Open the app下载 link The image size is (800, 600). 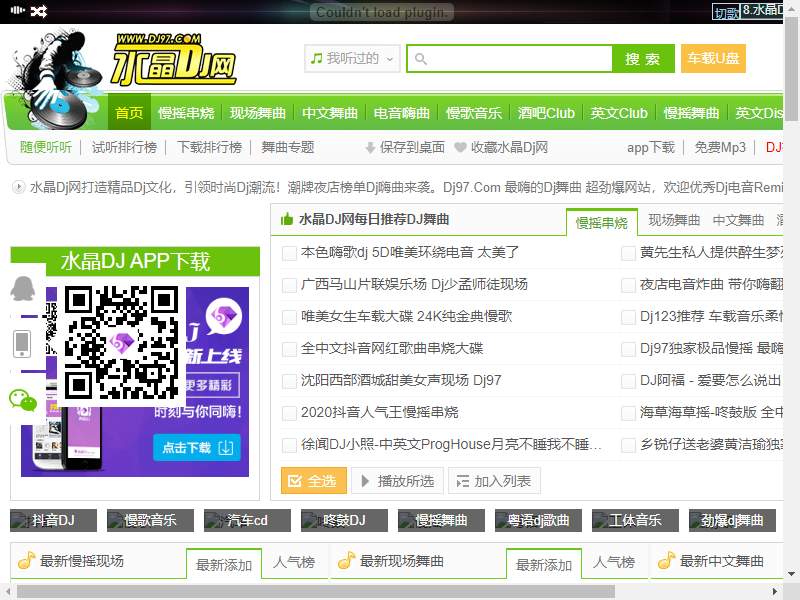(x=651, y=147)
